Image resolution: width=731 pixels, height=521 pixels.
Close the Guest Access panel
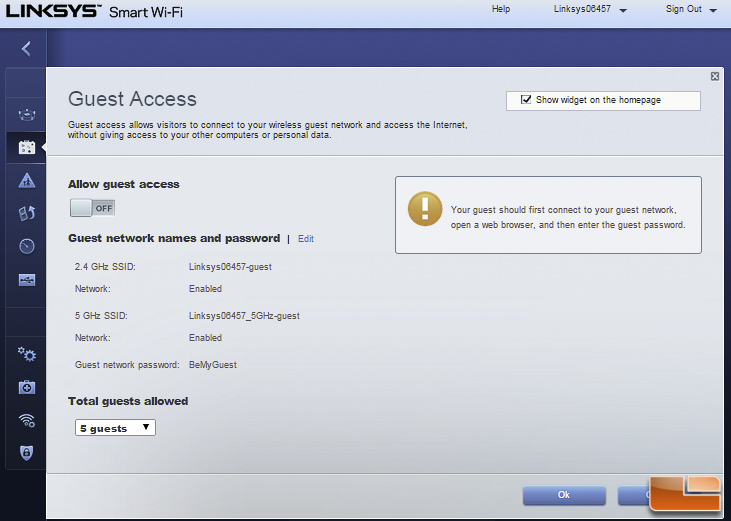click(715, 76)
